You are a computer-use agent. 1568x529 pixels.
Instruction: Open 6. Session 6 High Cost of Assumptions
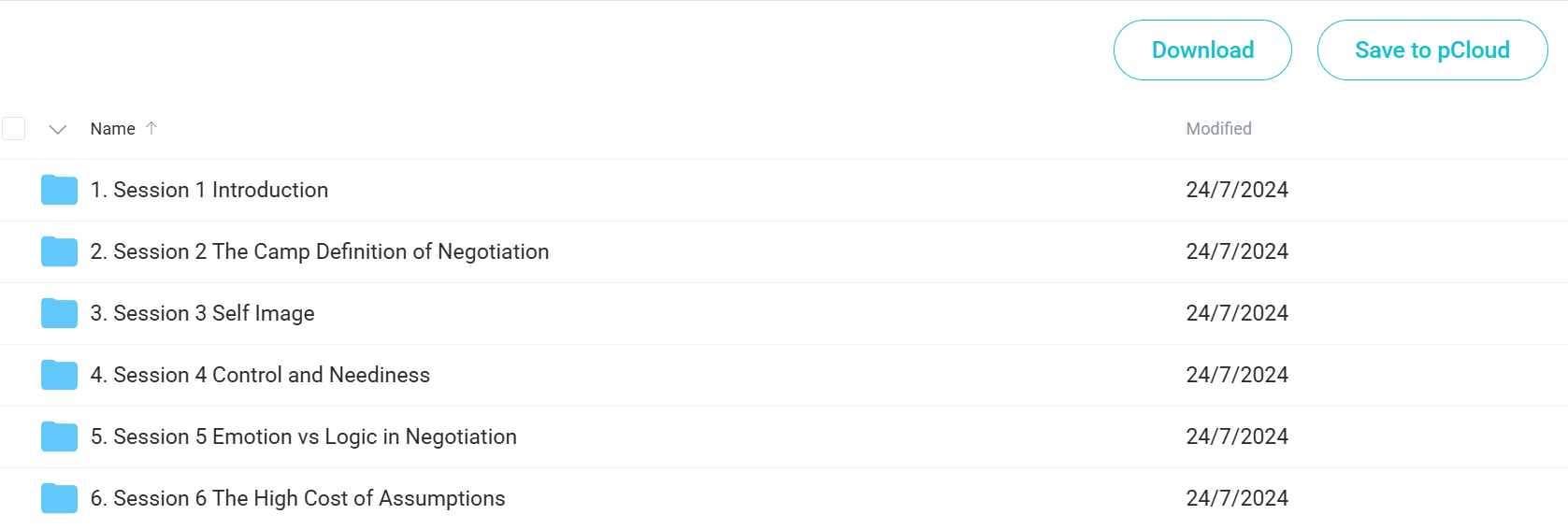pyautogui.click(x=297, y=498)
